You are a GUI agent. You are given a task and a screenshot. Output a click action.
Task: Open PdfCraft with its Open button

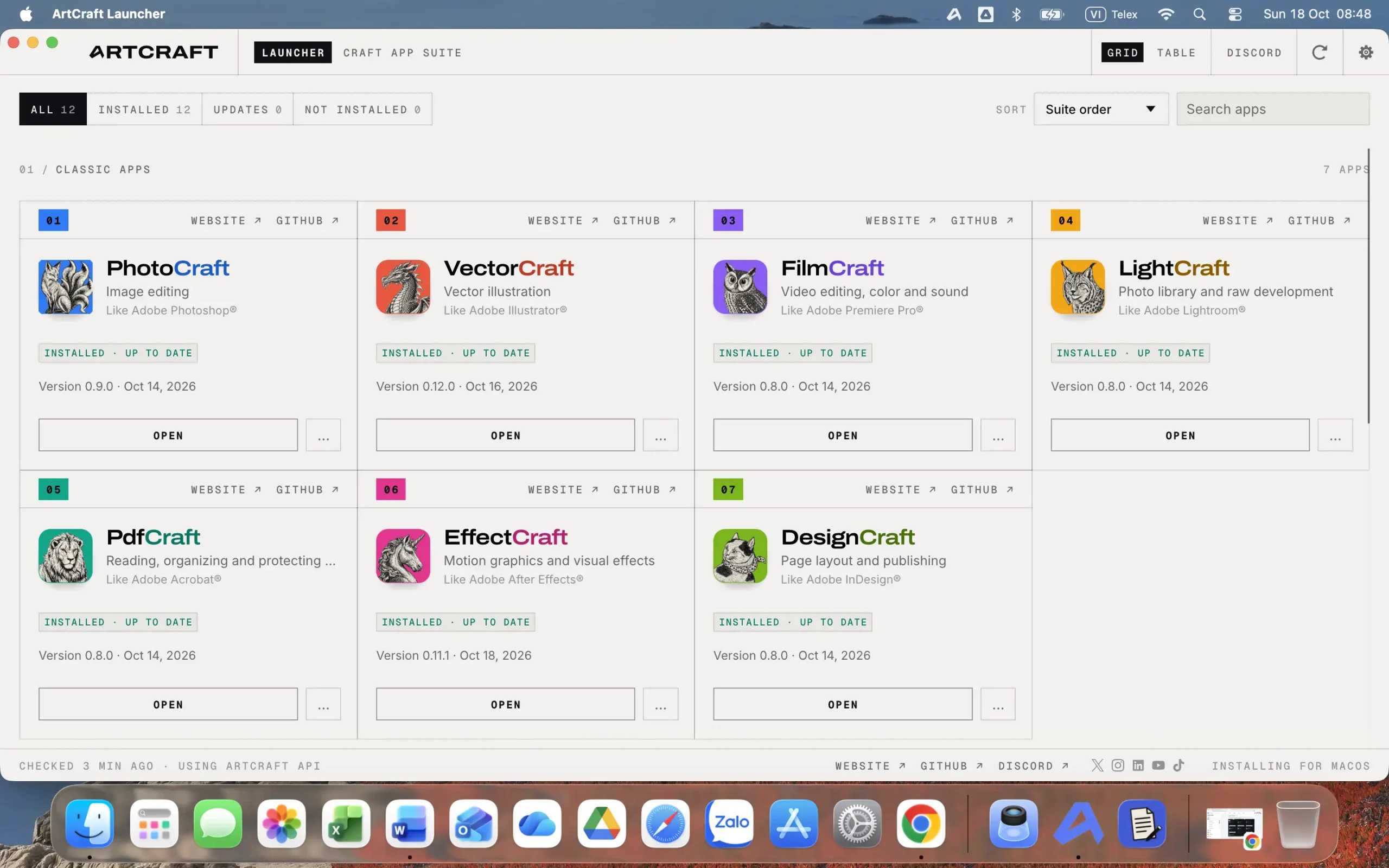pyautogui.click(x=168, y=704)
